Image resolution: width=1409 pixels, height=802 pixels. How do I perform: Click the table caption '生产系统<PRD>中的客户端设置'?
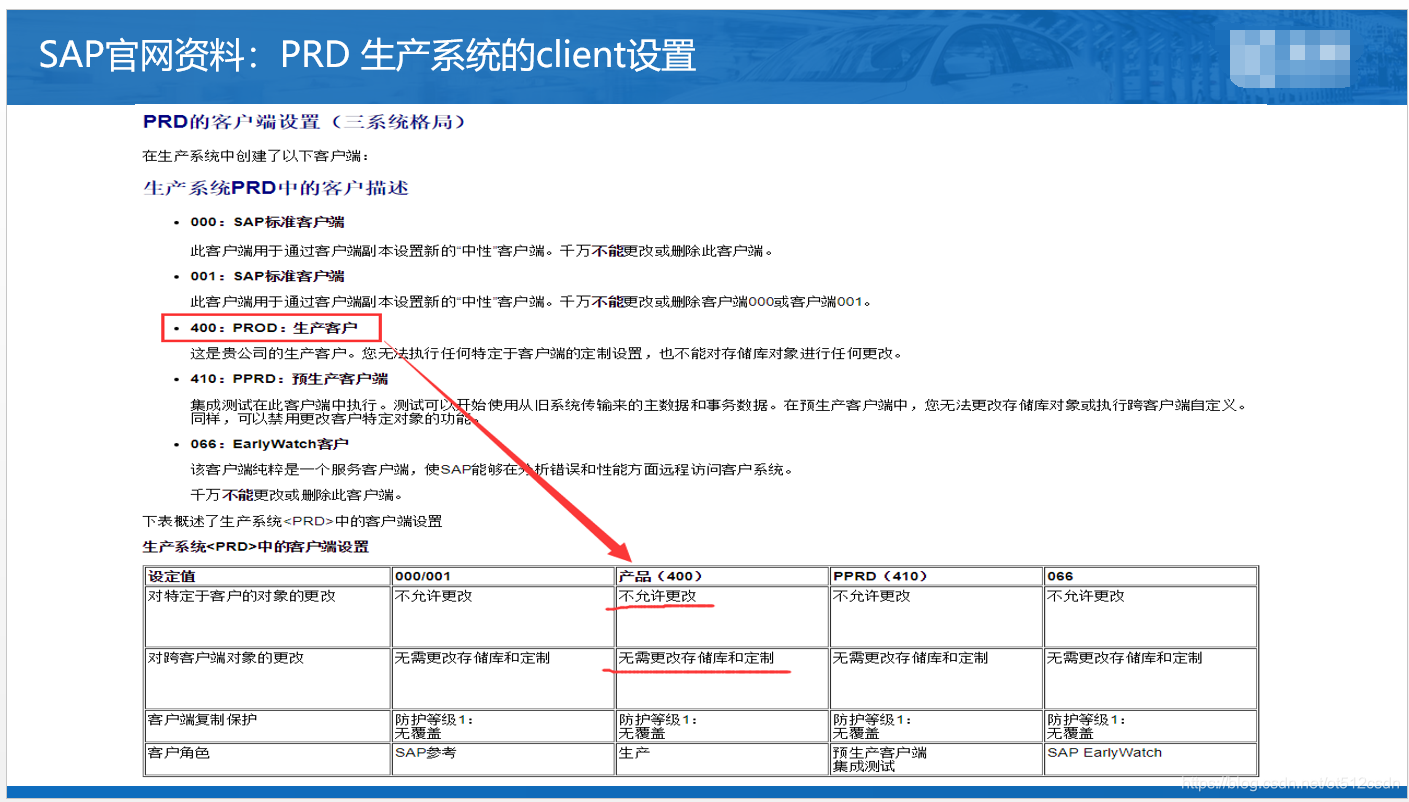[x=256, y=547]
